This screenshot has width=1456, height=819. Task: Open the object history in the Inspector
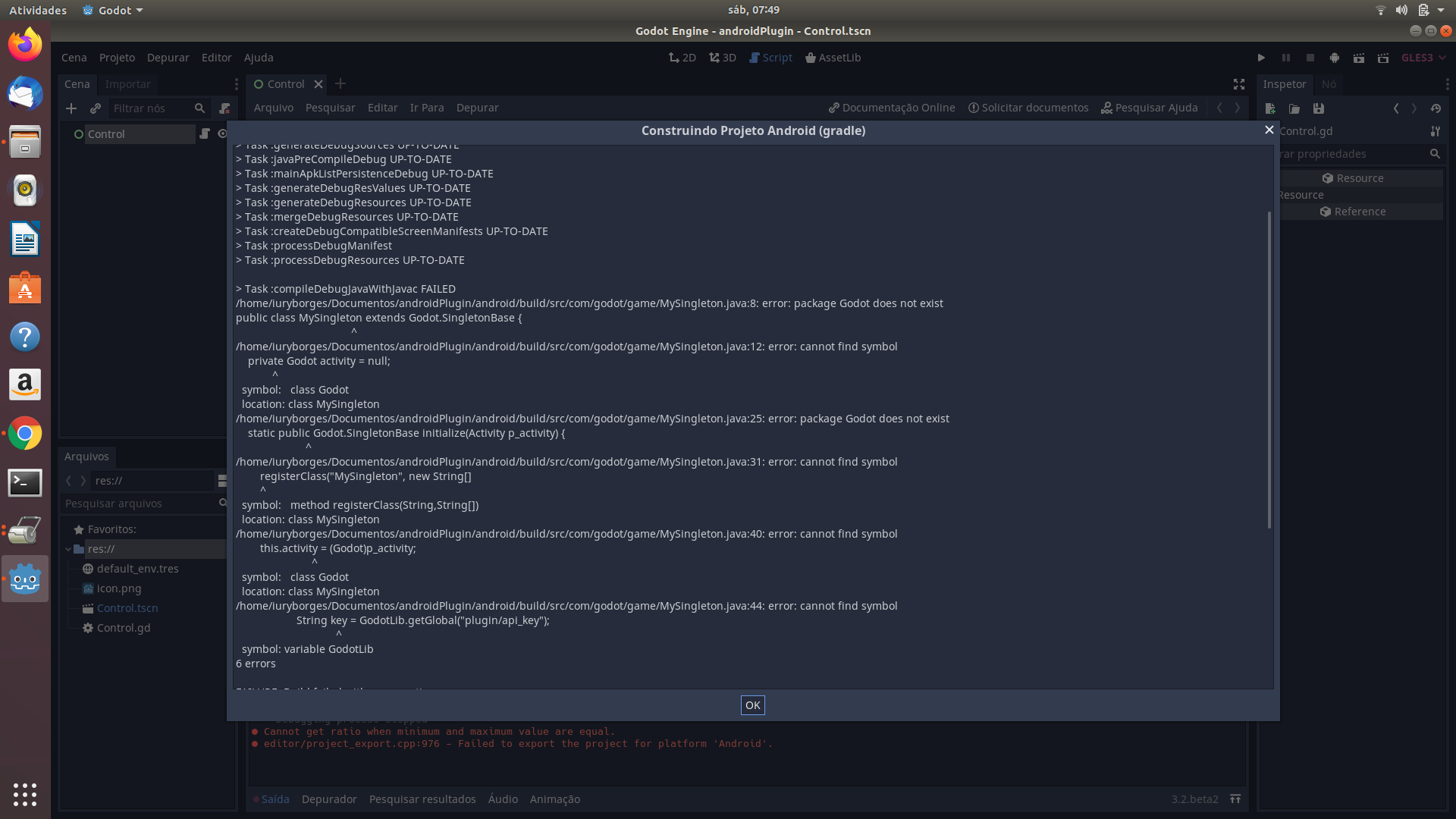pyautogui.click(x=1436, y=108)
